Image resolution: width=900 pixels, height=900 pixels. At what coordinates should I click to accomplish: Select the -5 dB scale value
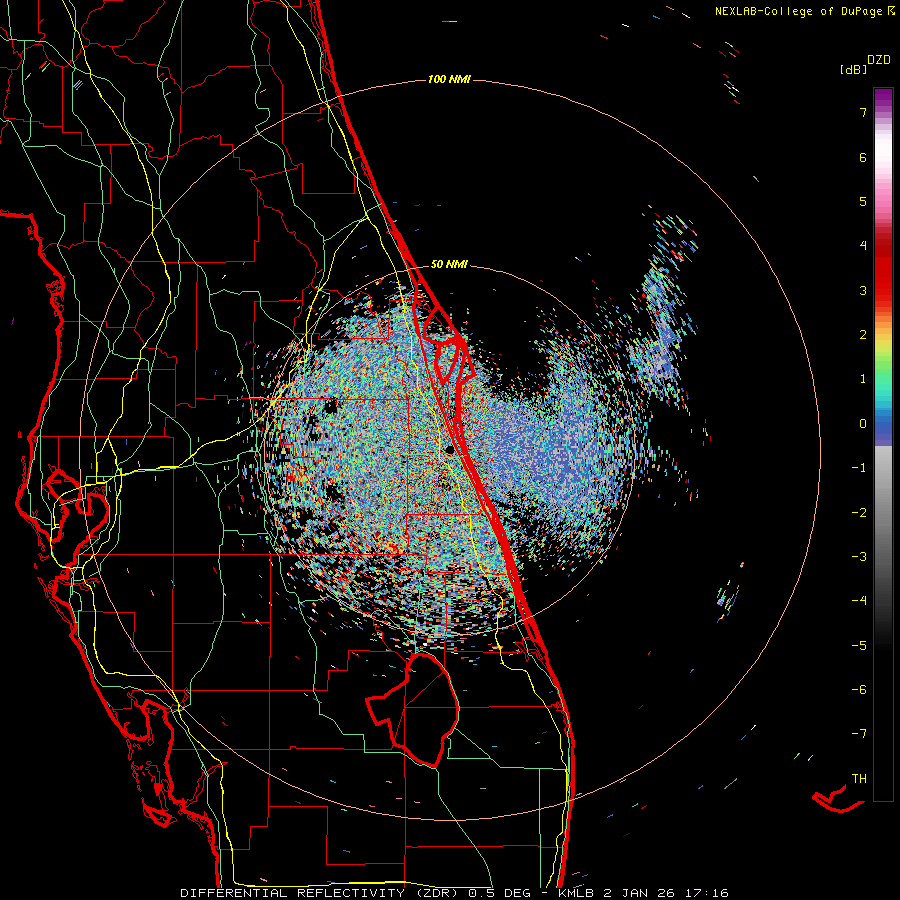(859, 646)
